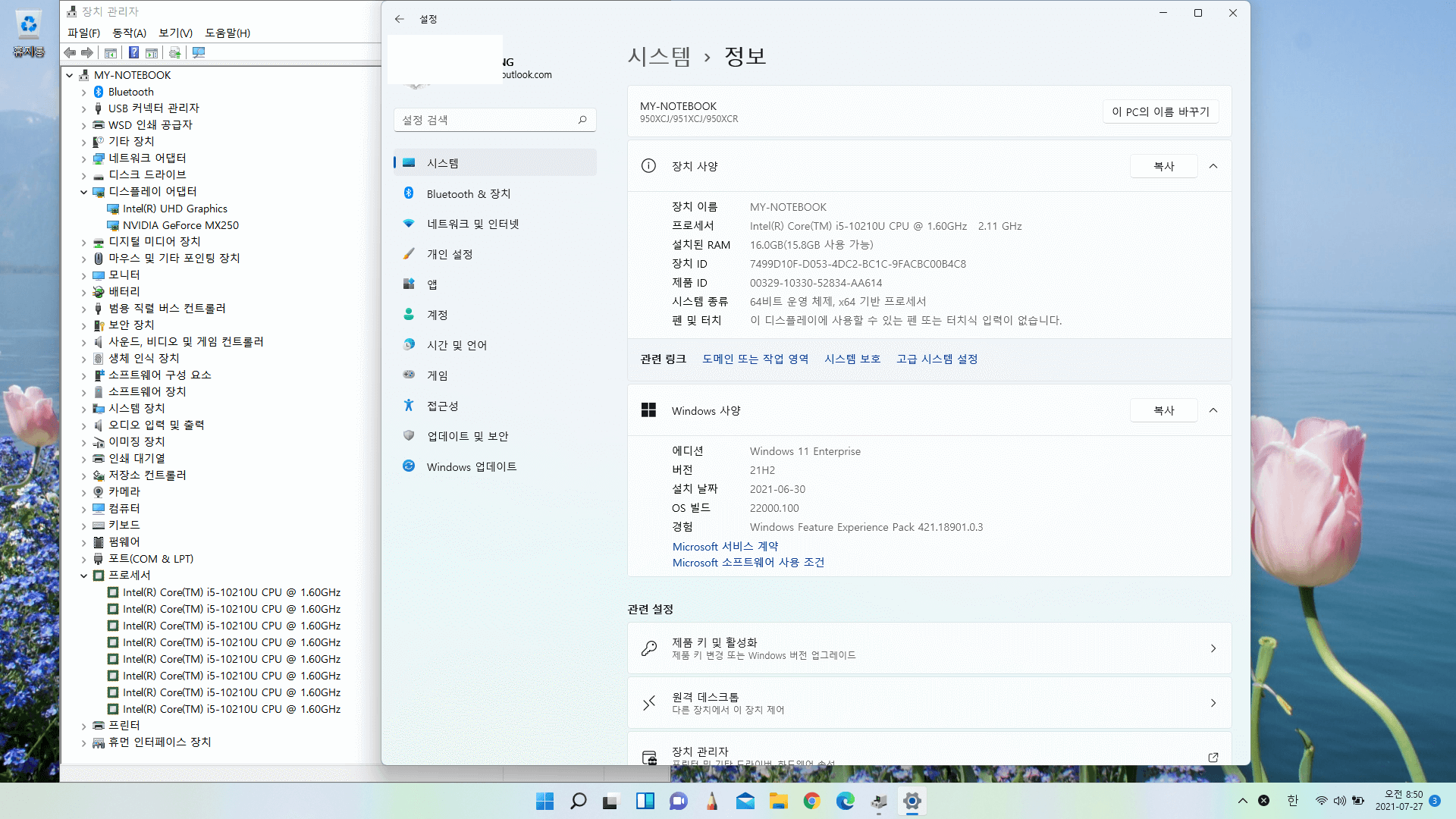Viewport: 1456px width, 819px height.
Task: Click the volume icon in system tray
Action: 1339,801
